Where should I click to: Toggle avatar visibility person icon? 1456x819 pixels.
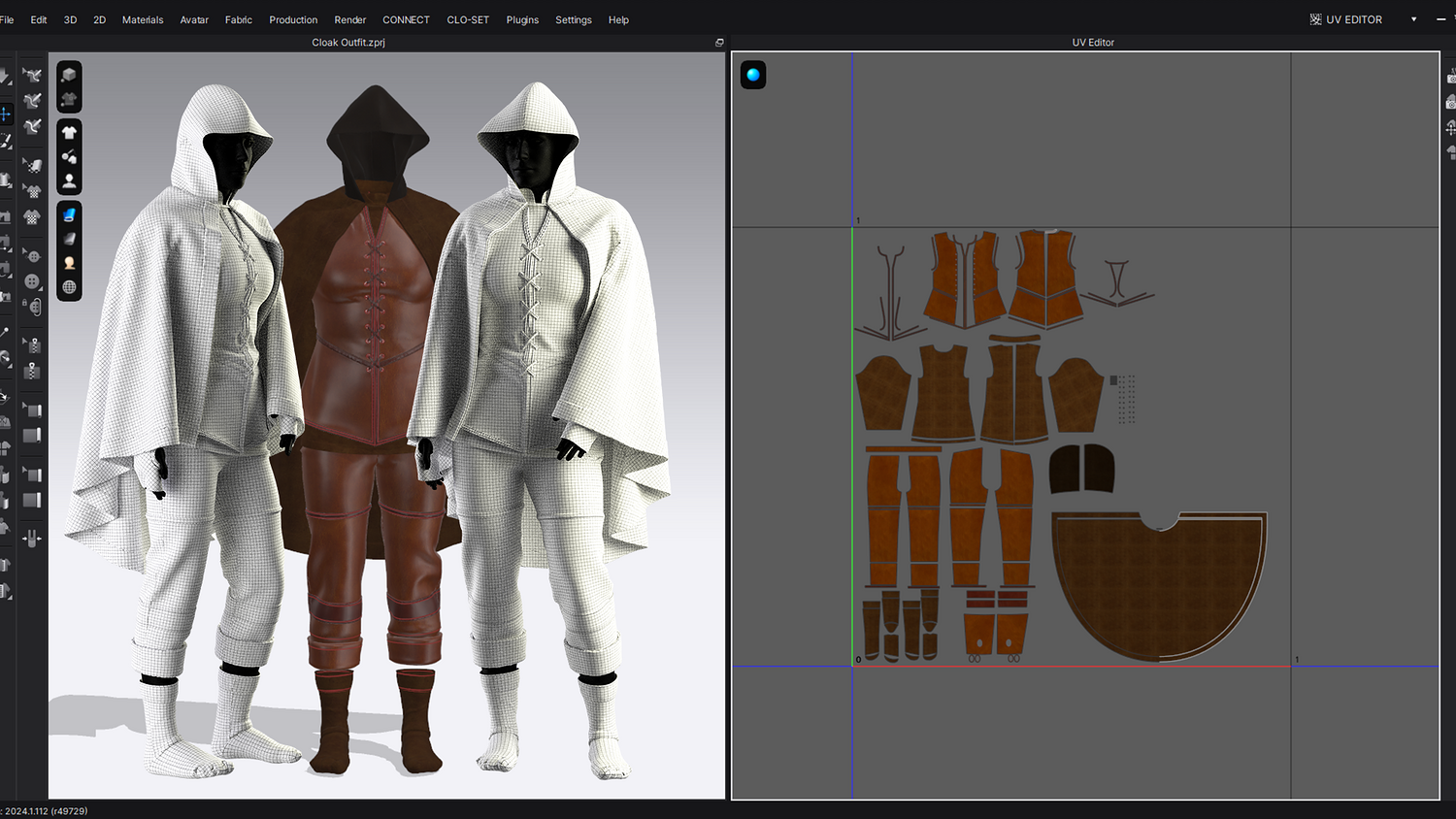(69, 180)
